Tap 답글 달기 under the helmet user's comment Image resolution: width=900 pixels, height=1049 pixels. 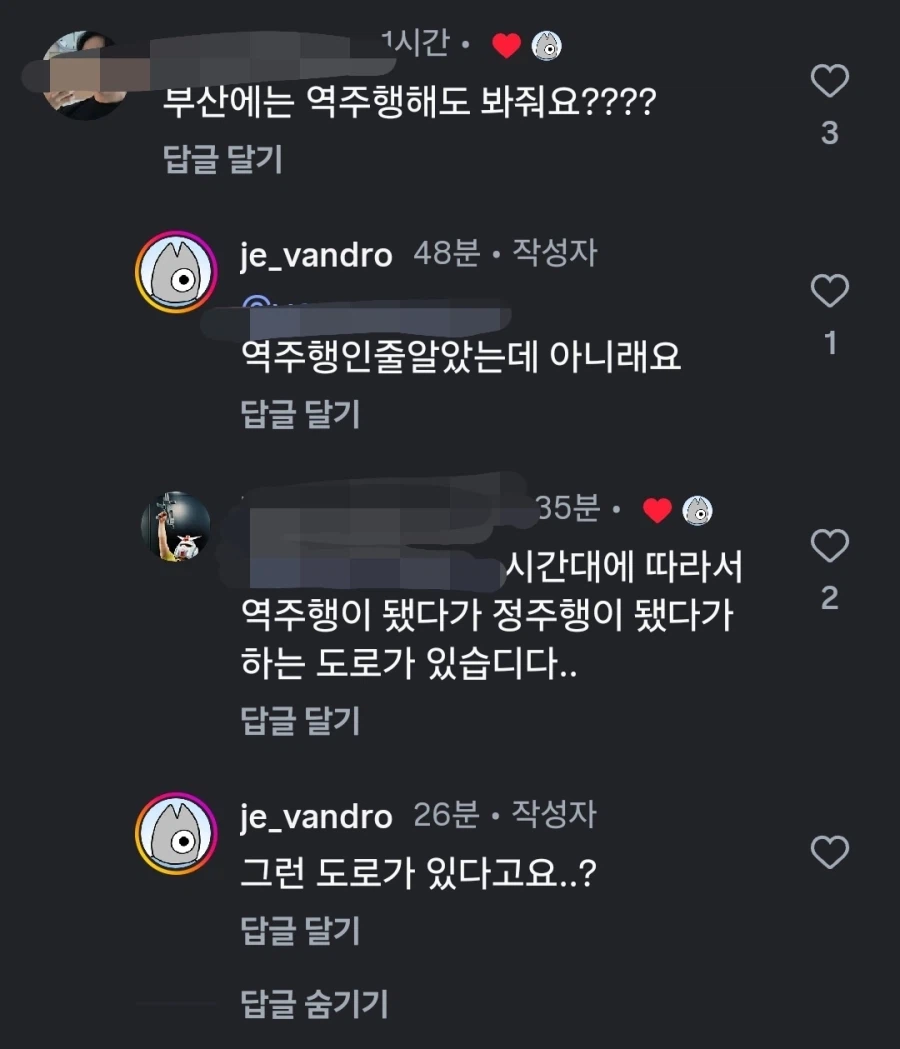click(x=300, y=720)
